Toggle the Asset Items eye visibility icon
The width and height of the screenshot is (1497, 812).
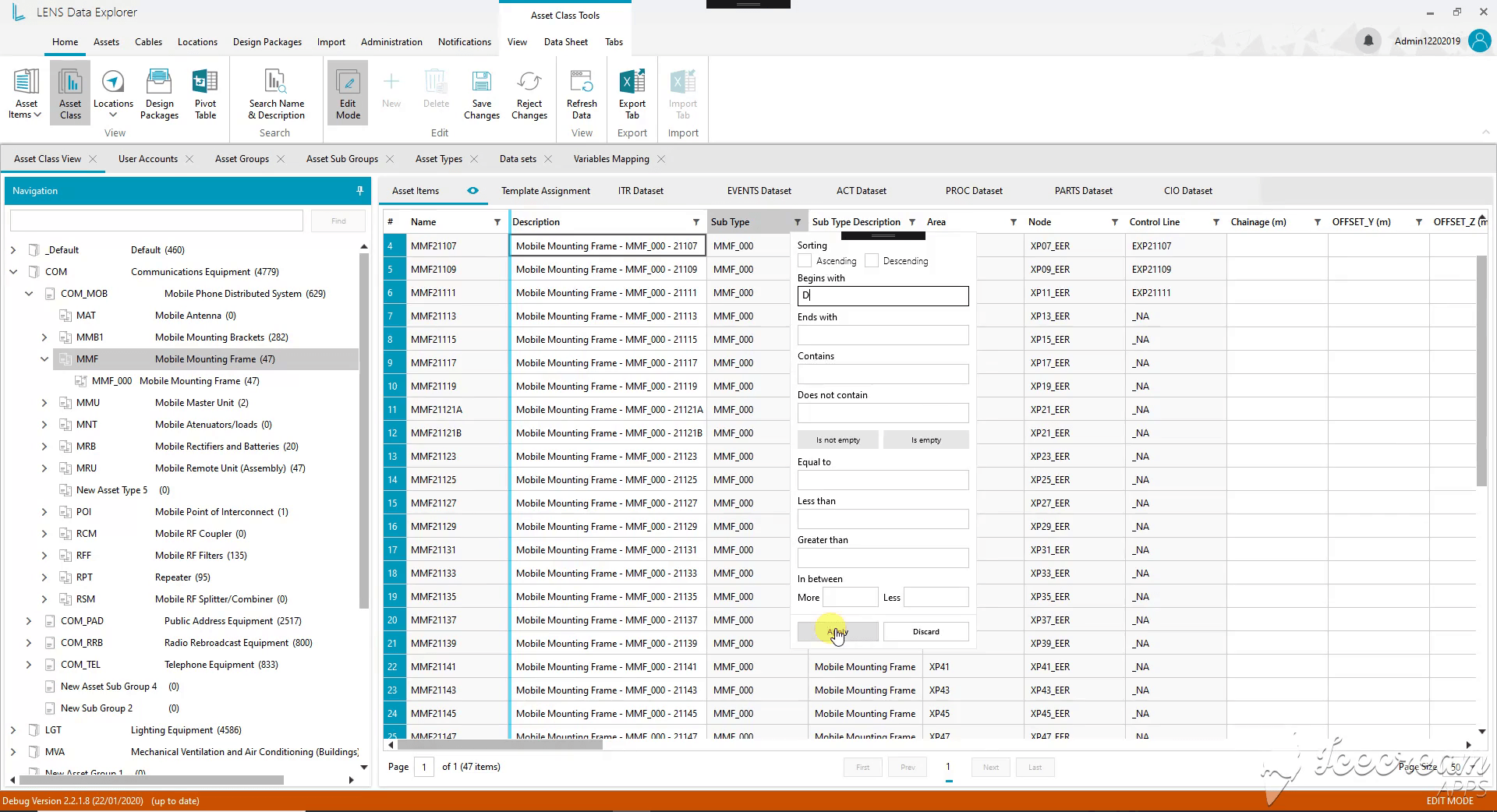click(x=472, y=191)
